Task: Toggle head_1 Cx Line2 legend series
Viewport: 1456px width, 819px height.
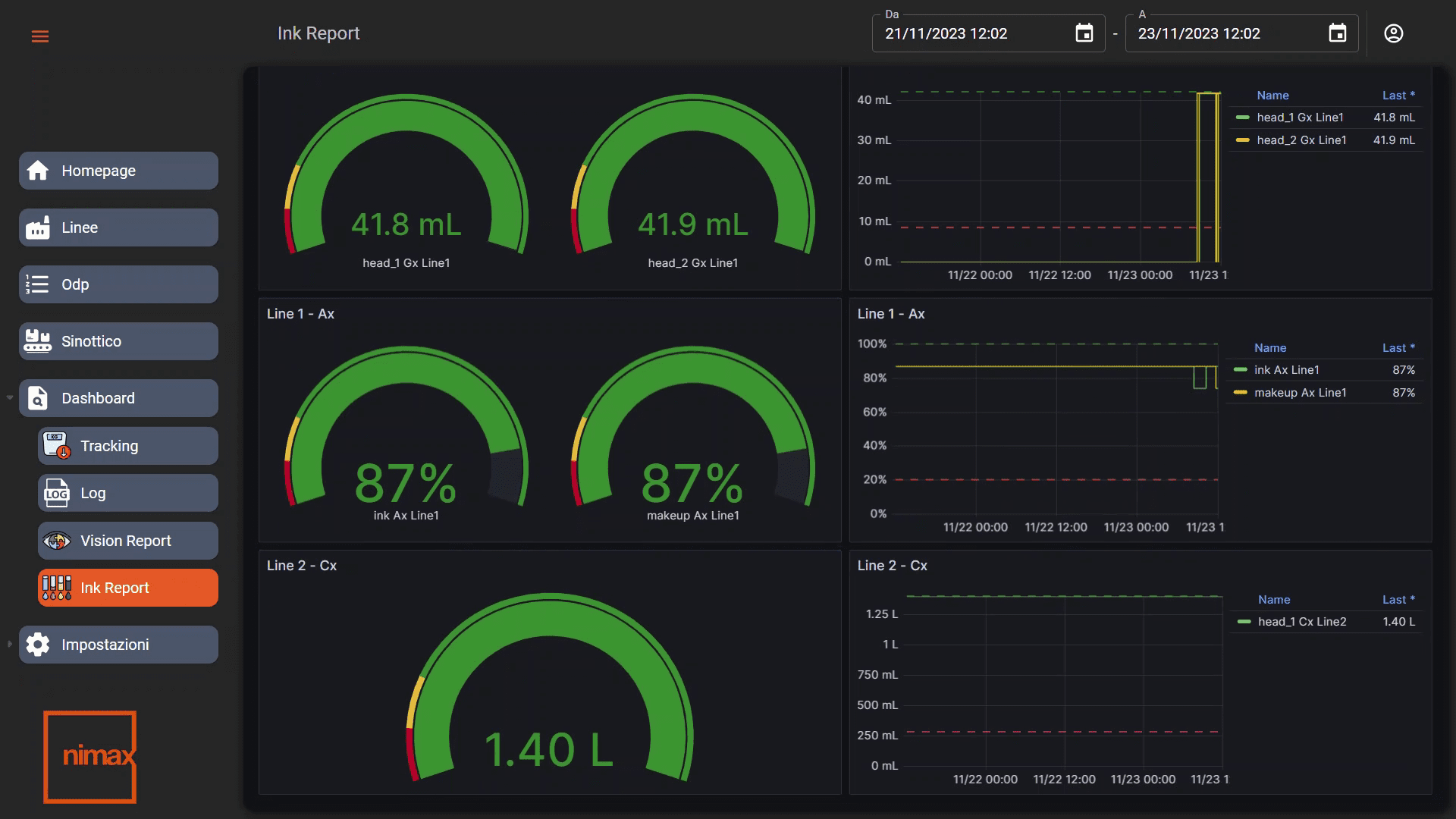Action: click(x=1301, y=622)
